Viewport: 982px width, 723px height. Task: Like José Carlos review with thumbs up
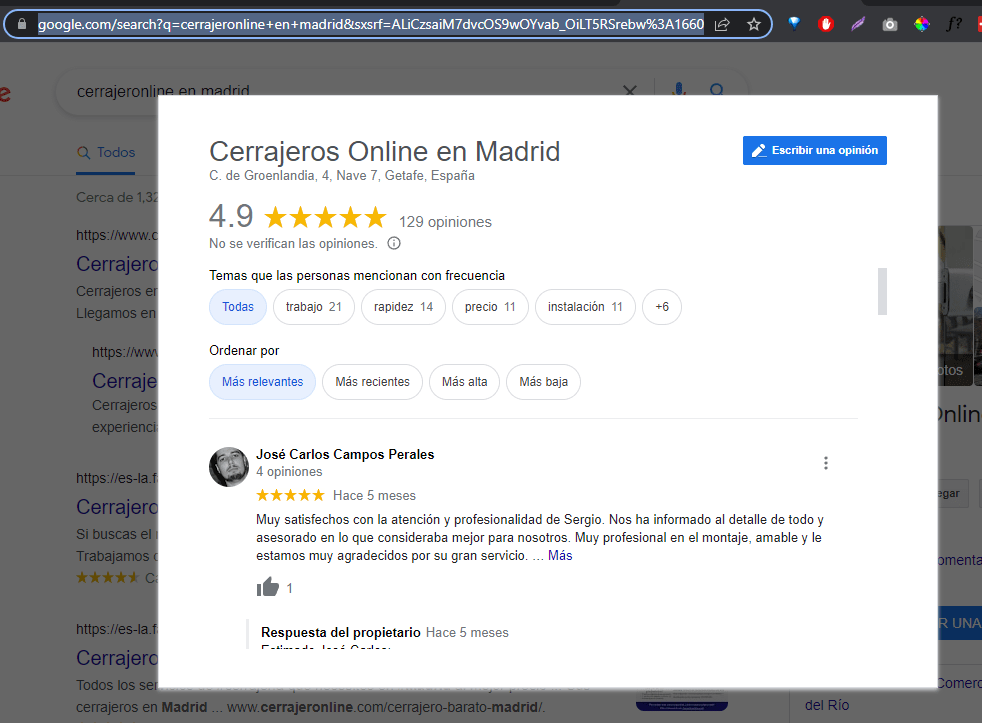[x=267, y=587]
